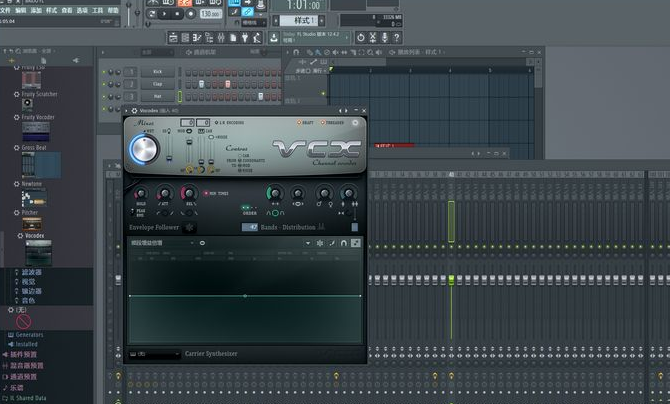Screen dimensions: 670x404
Task: Toggle the Kick channel mute LED
Action: tap(104, 72)
